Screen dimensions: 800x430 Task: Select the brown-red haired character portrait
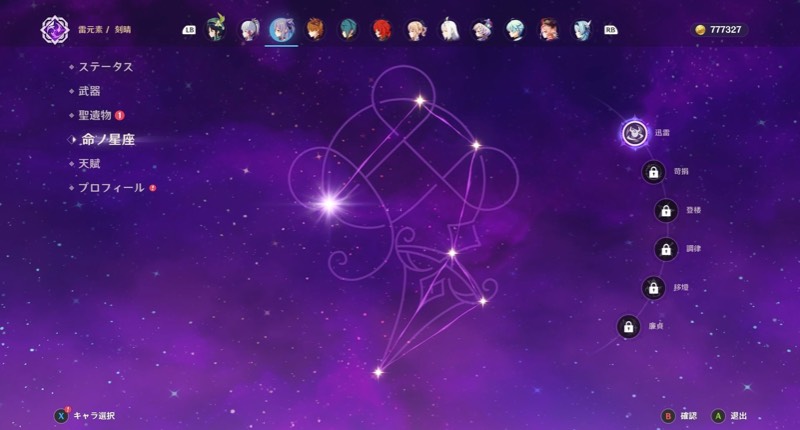click(549, 30)
